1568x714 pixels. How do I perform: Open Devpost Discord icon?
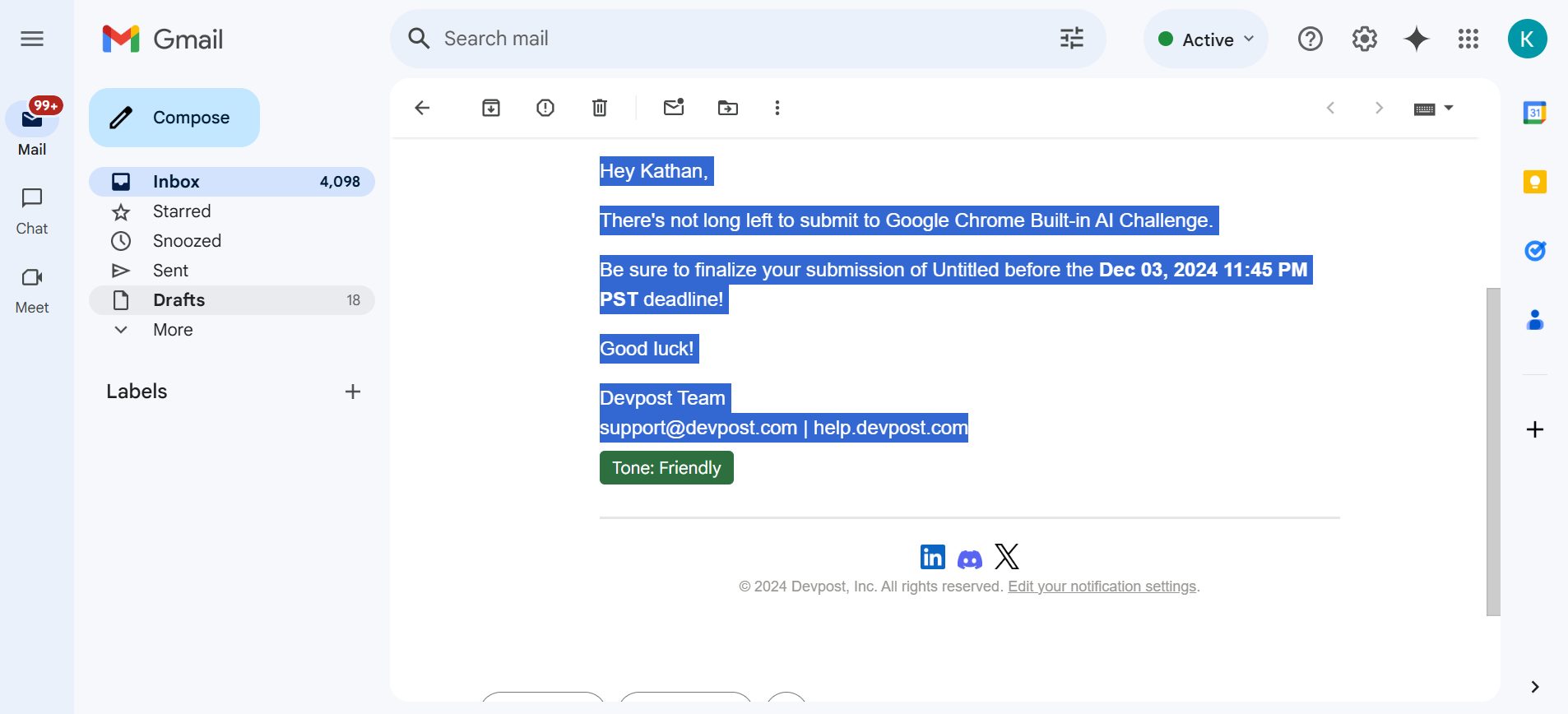click(x=970, y=559)
